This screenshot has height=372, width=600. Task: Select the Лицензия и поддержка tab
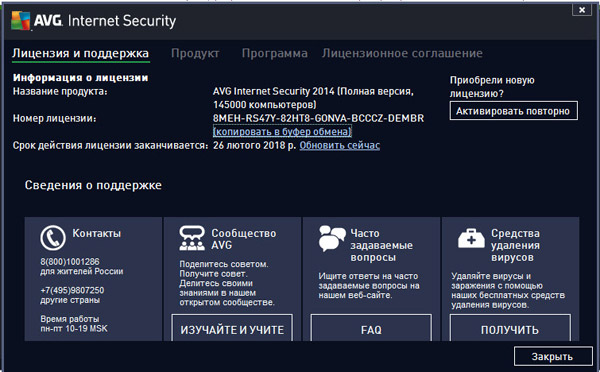[80, 53]
